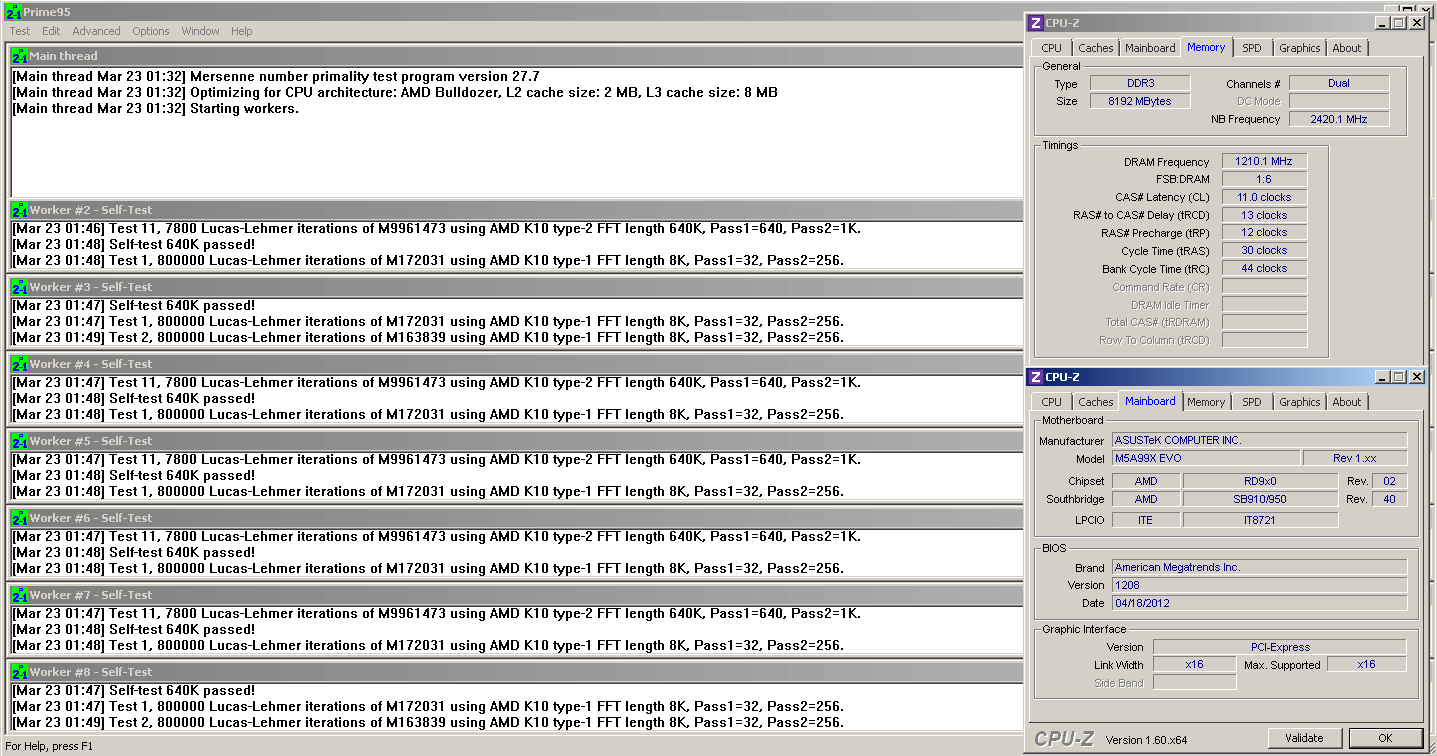The height and width of the screenshot is (756, 1437).
Task: Click the Prime95 title bar application icon
Action: coord(13,11)
